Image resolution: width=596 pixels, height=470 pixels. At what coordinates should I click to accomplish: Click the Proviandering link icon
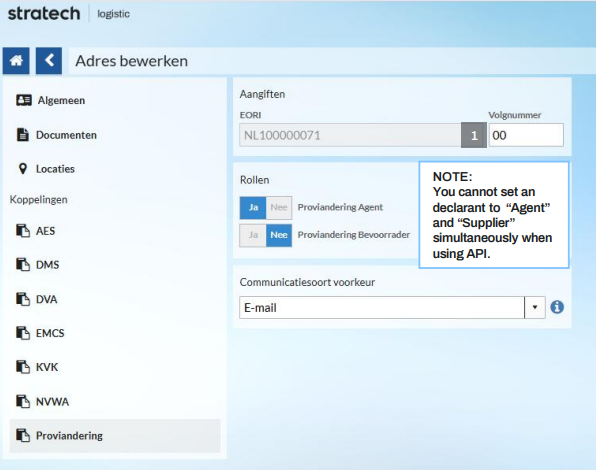(x=23, y=435)
